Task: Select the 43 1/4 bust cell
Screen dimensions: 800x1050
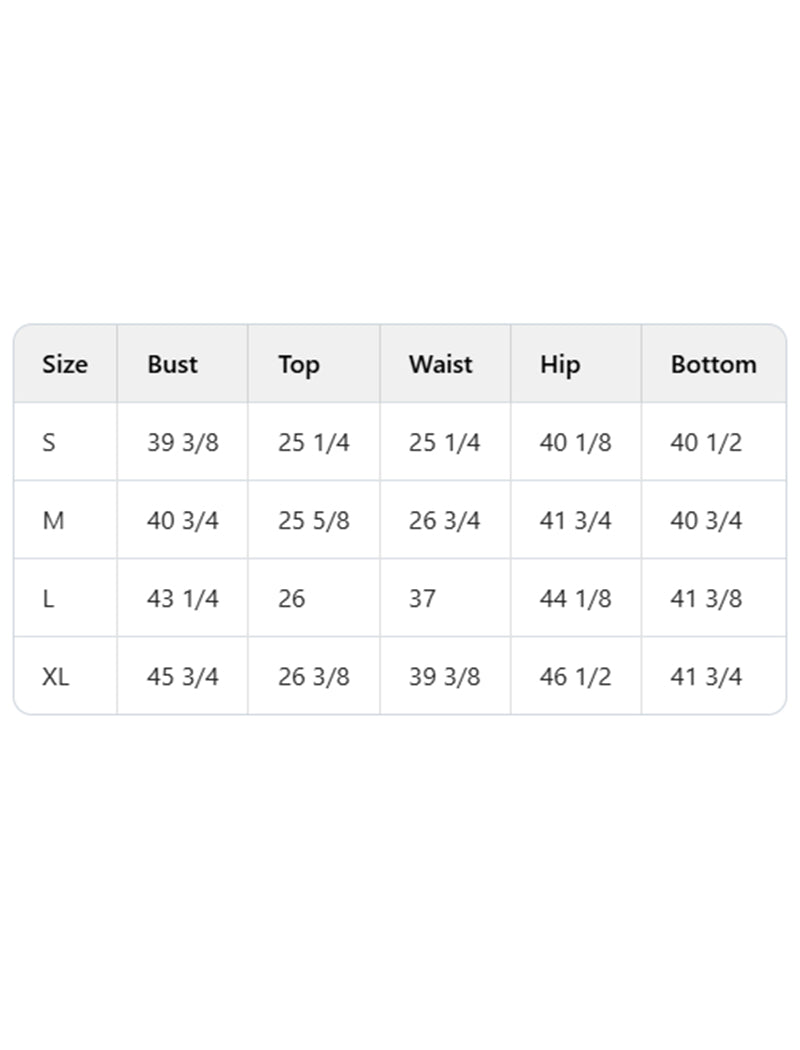Action: tap(182, 598)
